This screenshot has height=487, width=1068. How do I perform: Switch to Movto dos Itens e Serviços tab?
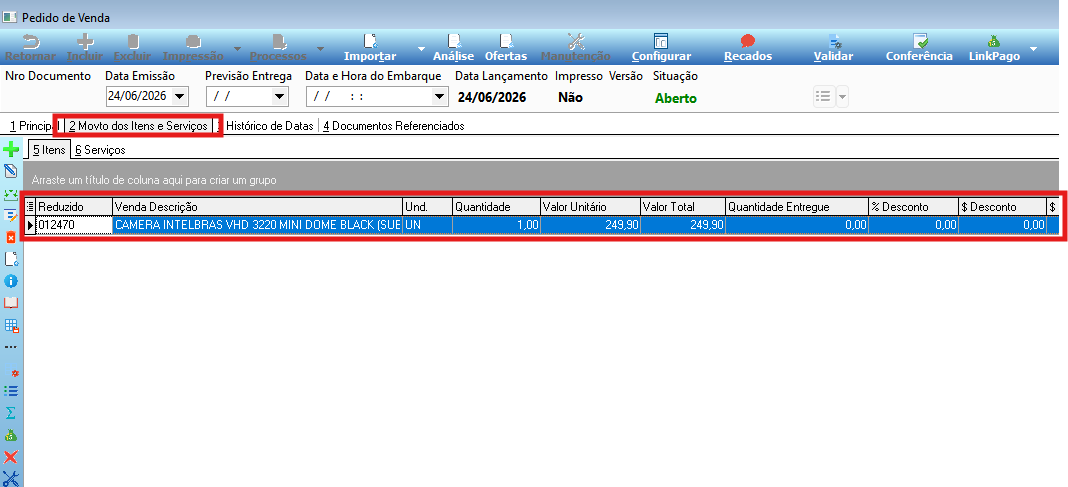[138, 126]
